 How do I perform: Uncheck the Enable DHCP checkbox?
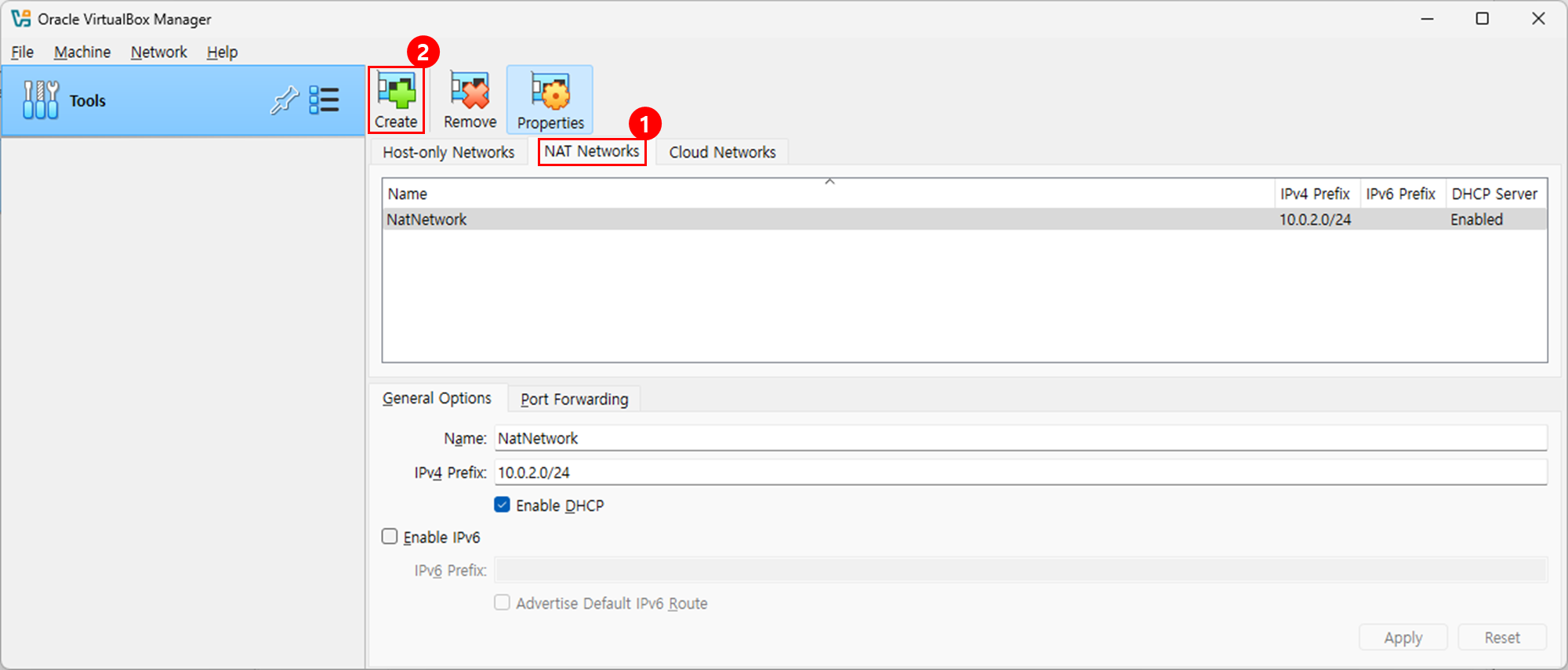(x=503, y=505)
